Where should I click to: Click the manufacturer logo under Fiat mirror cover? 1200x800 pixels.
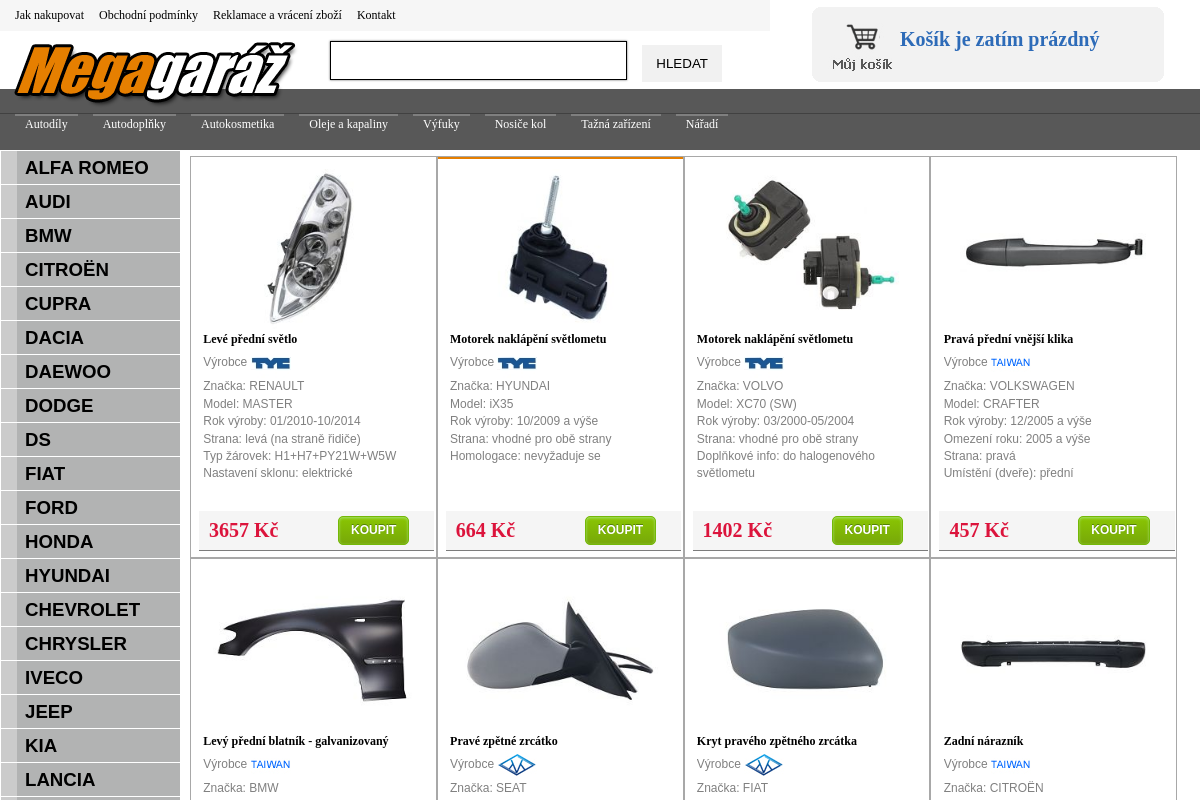point(764,765)
